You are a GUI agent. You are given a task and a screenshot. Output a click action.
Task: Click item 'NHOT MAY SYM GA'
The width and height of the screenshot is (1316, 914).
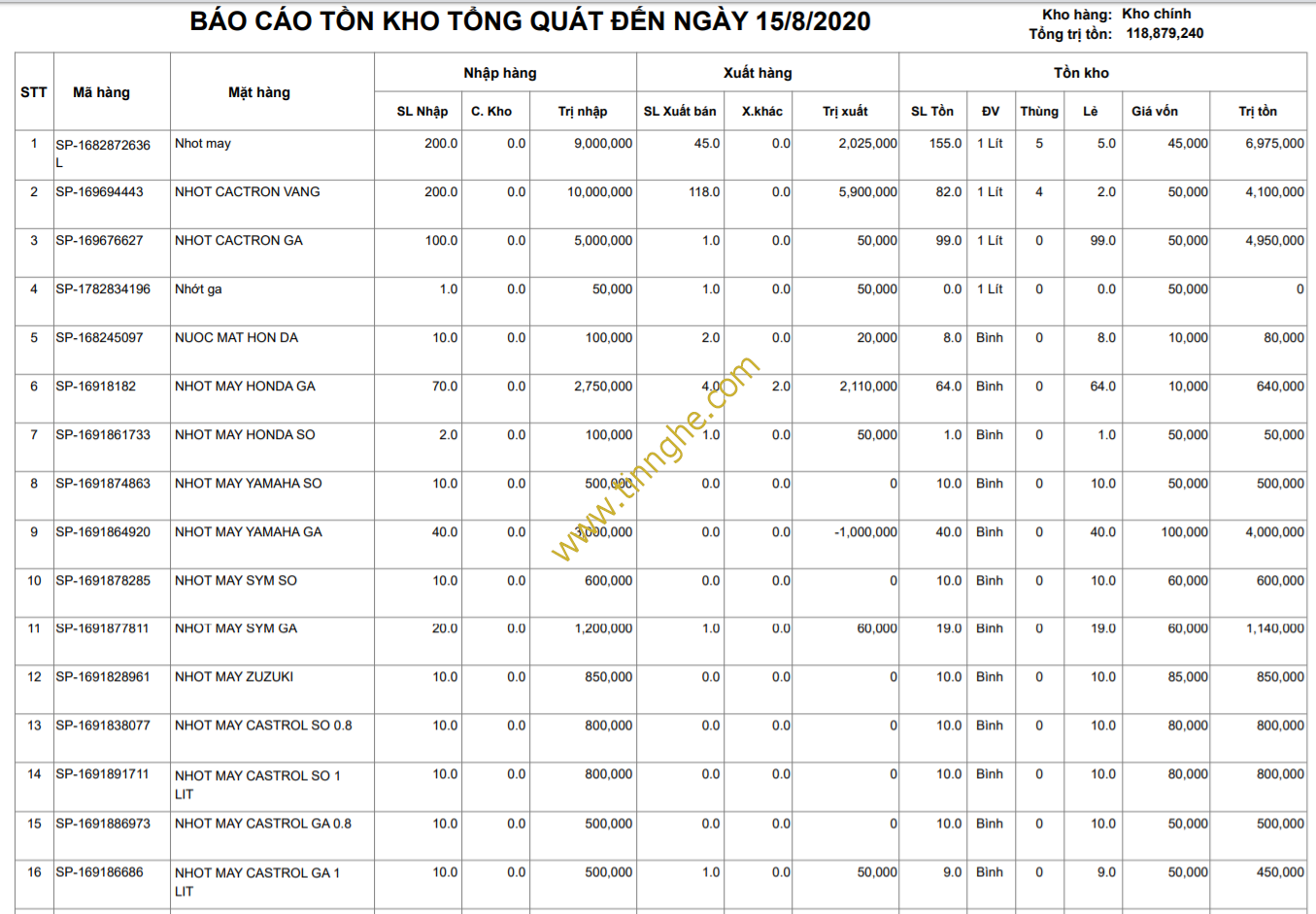(x=236, y=628)
